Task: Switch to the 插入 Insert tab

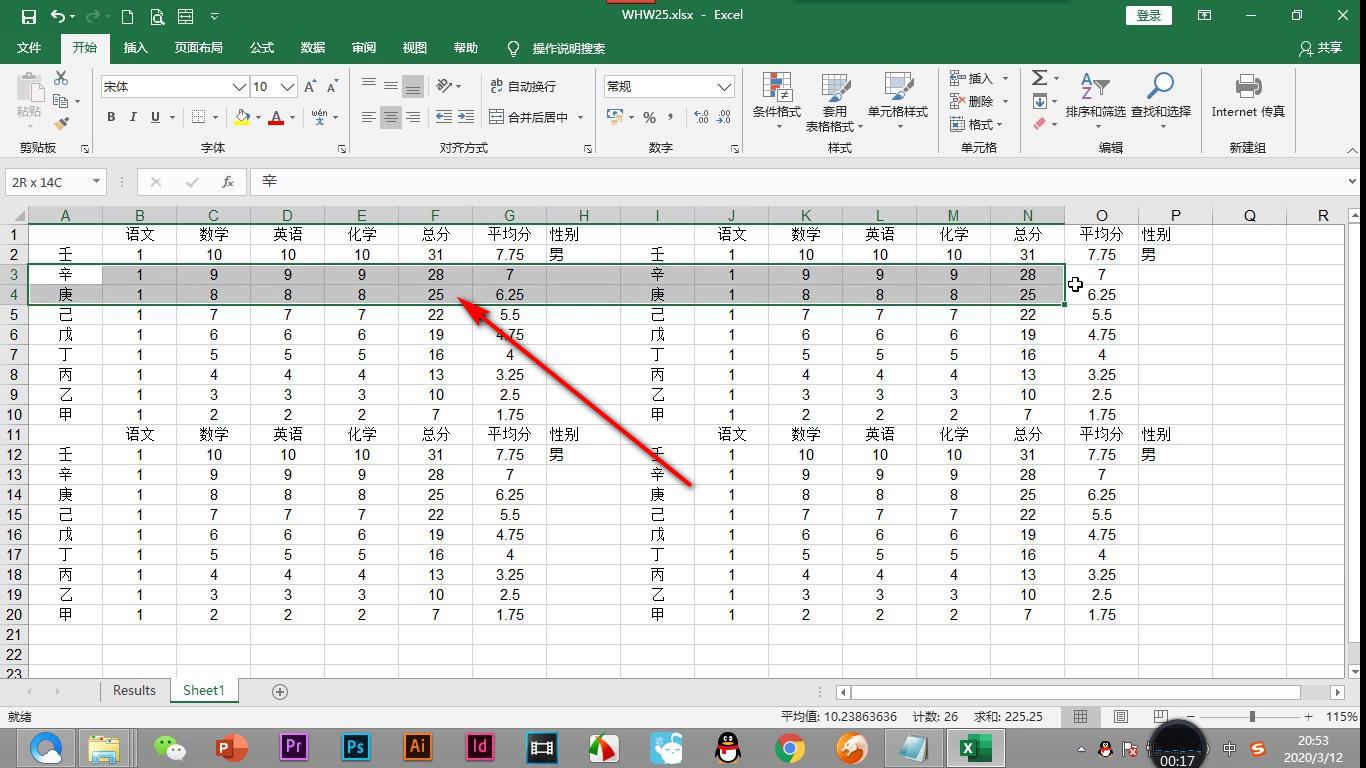Action: click(x=135, y=48)
